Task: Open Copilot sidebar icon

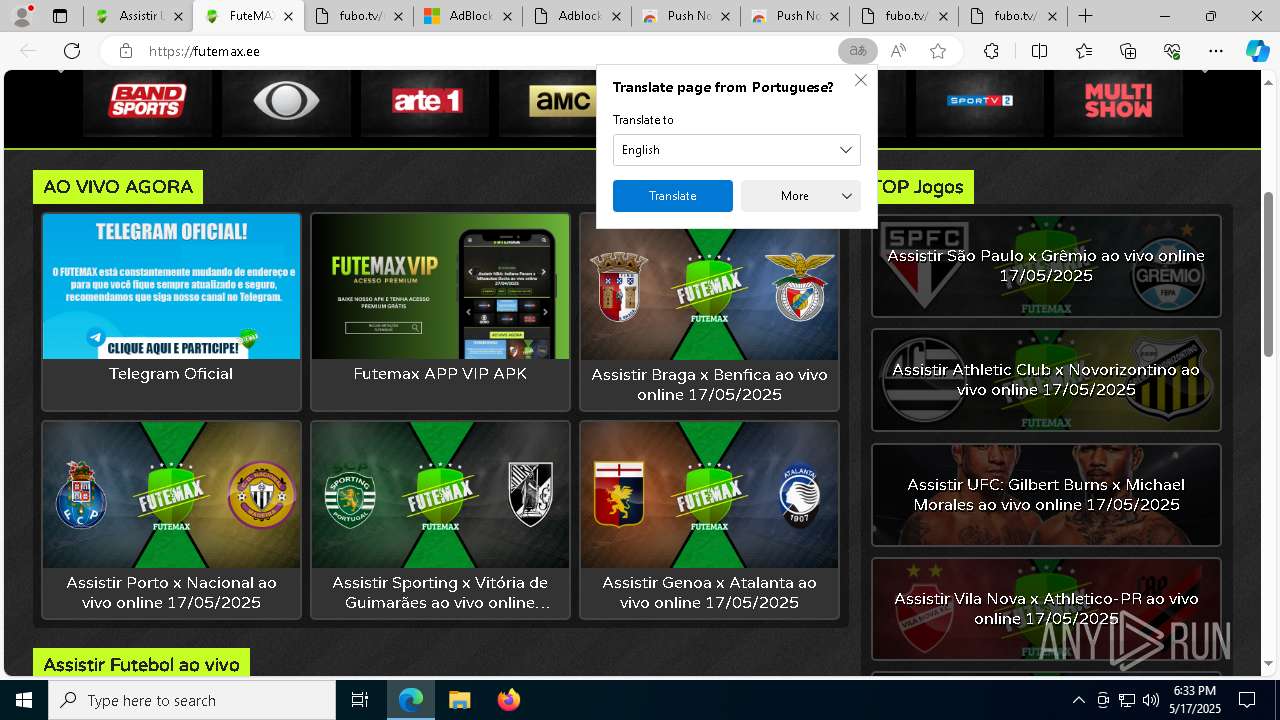Action: click(x=1257, y=51)
